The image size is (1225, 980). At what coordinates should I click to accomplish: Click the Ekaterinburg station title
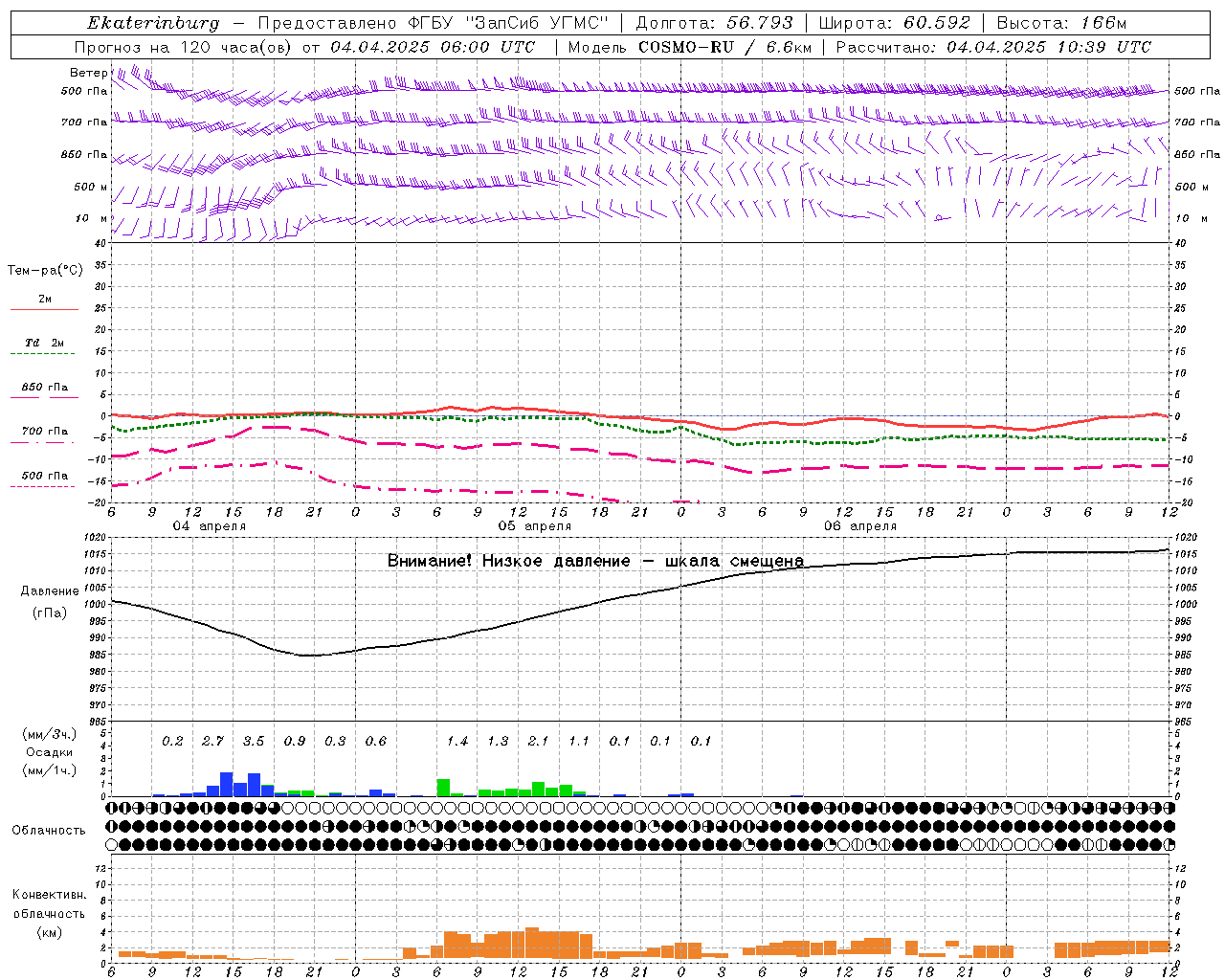(153, 23)
